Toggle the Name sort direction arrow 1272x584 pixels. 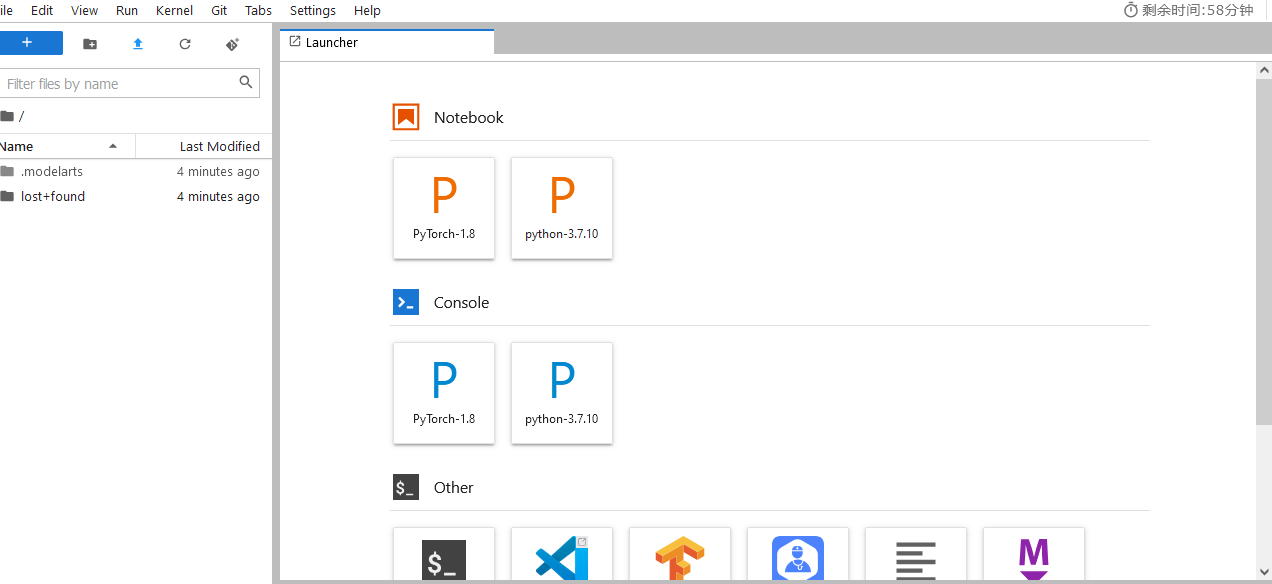(x=113, y=146)
